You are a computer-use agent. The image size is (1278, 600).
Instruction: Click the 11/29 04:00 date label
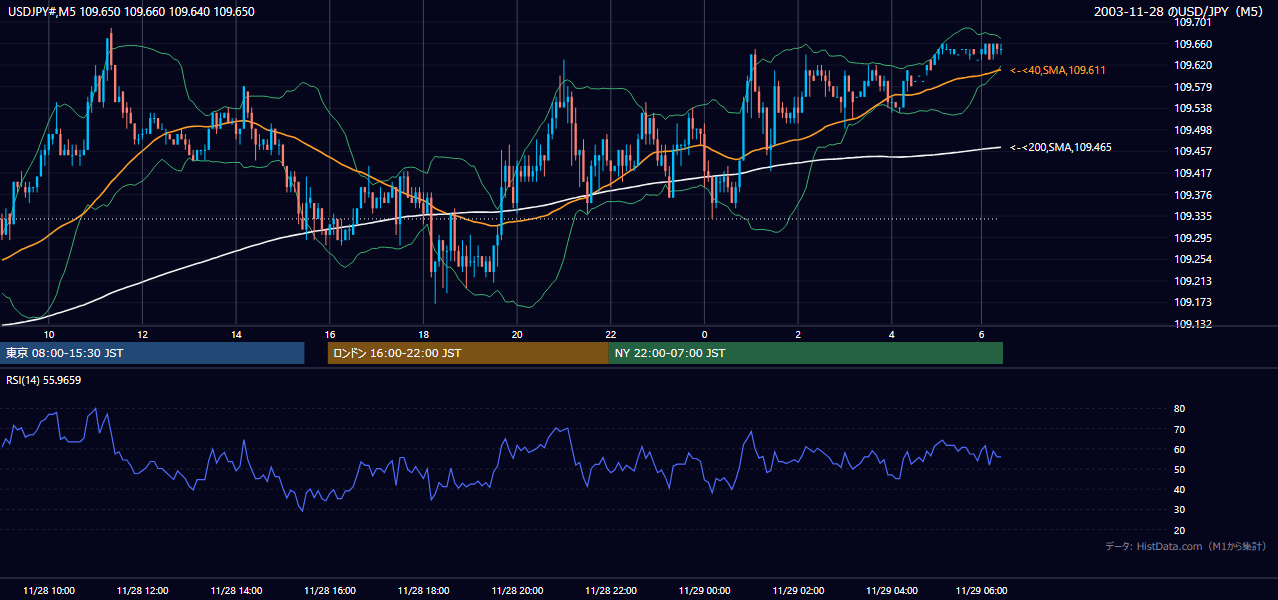point(891,590)
